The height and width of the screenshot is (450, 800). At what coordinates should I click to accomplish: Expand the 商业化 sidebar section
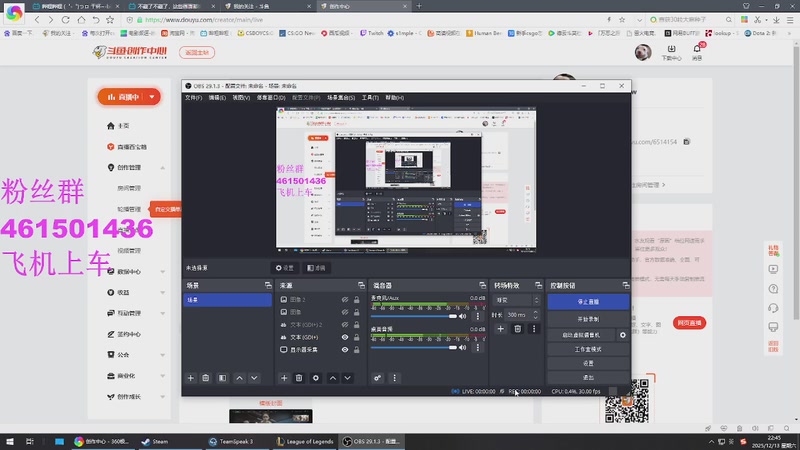[x=163, y=376]
